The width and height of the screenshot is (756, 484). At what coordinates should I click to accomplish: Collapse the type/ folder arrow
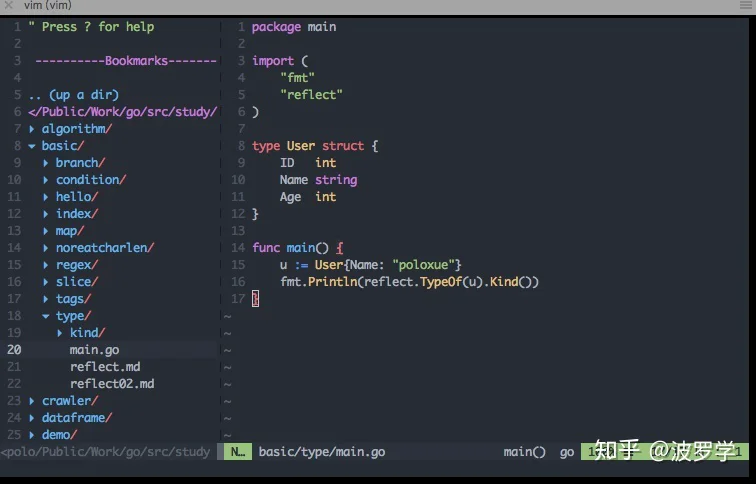pos(46,316)
